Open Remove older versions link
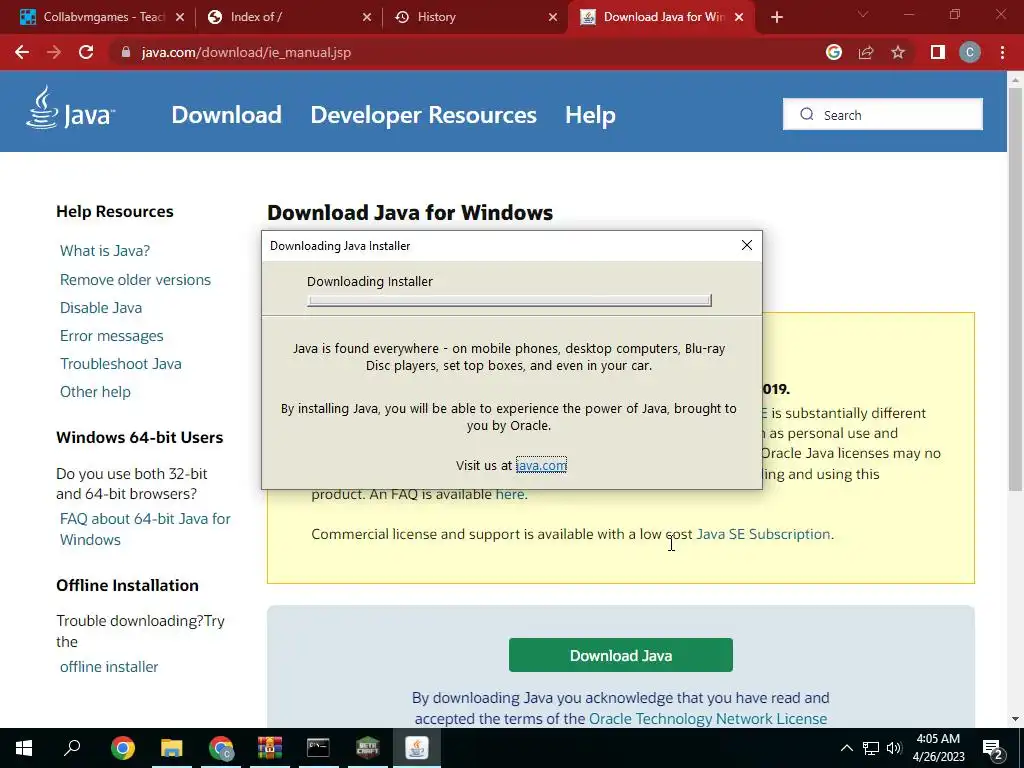The height and width of the screenshot is (768, 1024). pos(135,280)
